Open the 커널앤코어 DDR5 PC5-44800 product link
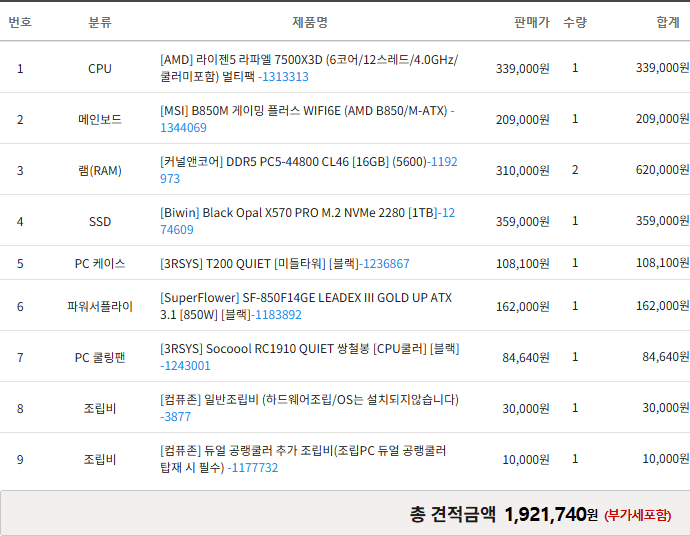The image size is (690, 536). pyautogui.click(x=309, y=170)
